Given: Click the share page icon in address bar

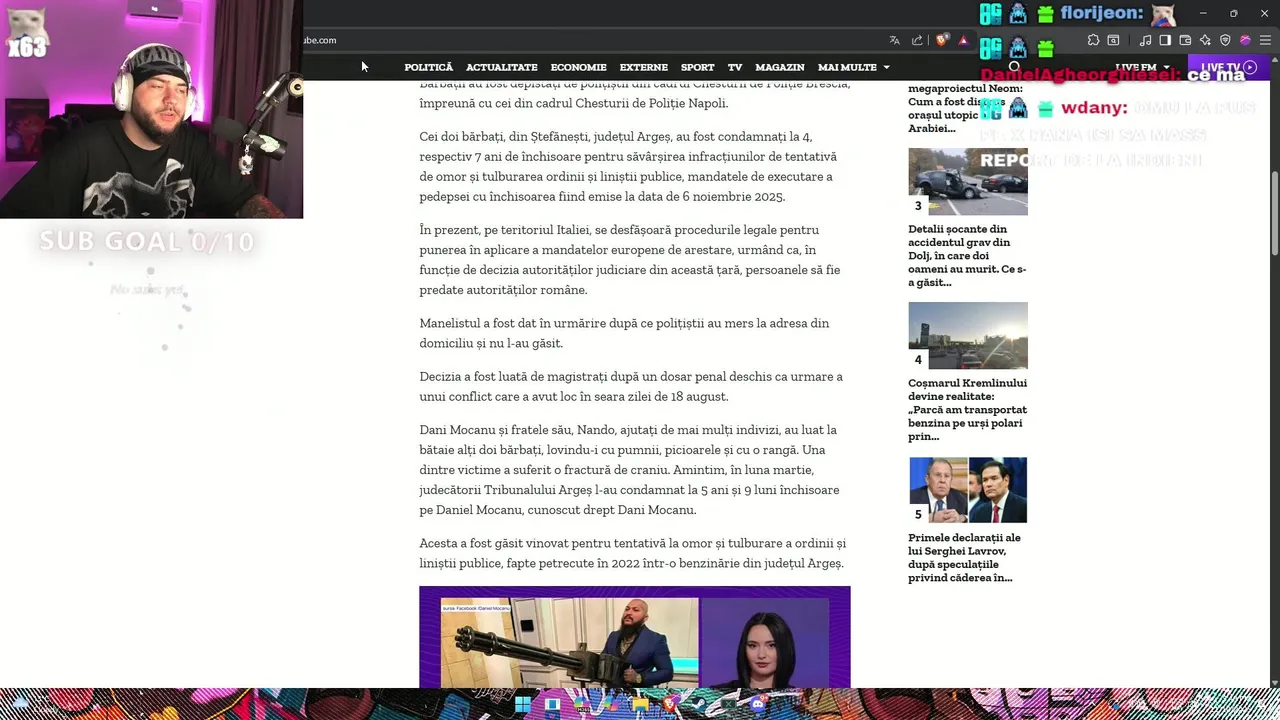Looking at the screenshot, I should click(x=917, y=40).
